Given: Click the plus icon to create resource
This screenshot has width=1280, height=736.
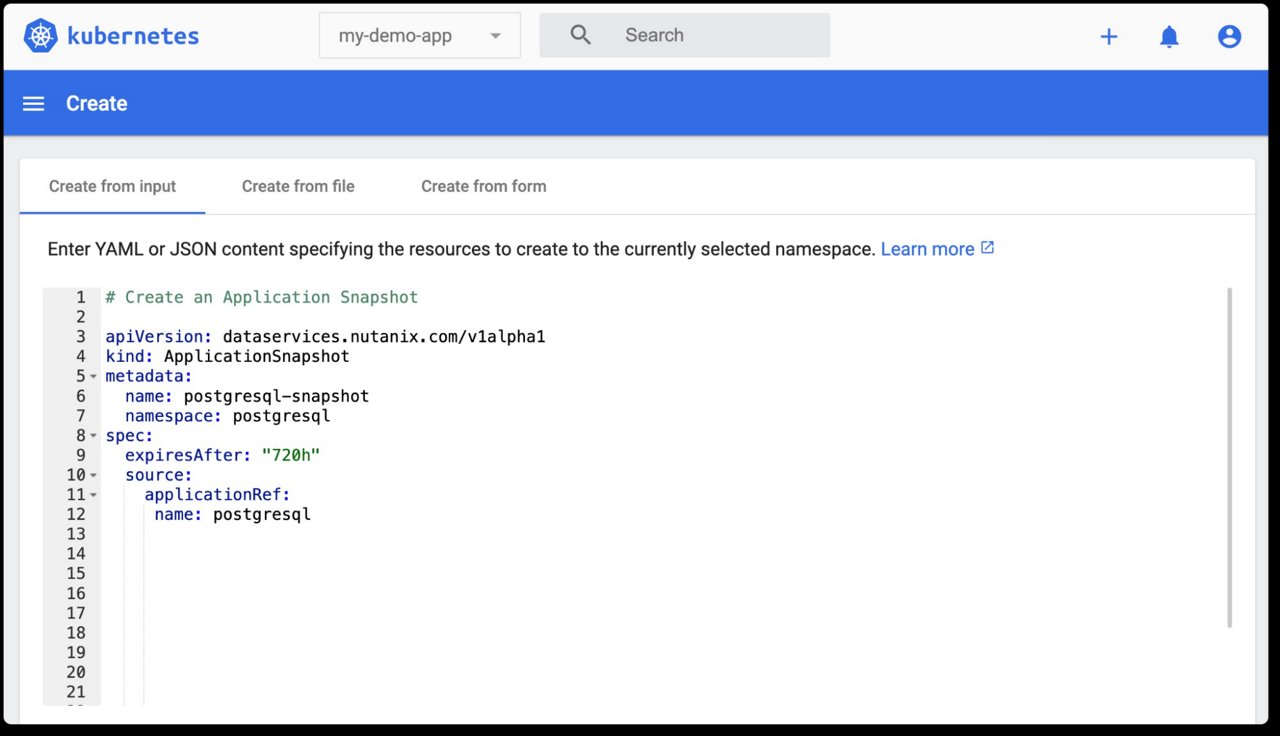Looking at the screenshot, I should point(1108,37).
